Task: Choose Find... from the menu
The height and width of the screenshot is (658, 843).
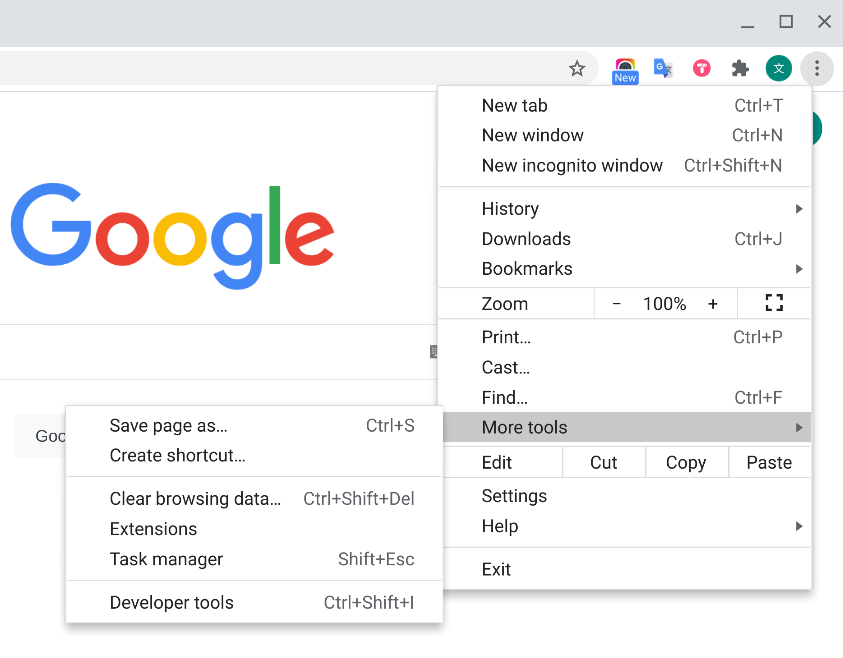Action: (x=625, y=397)
